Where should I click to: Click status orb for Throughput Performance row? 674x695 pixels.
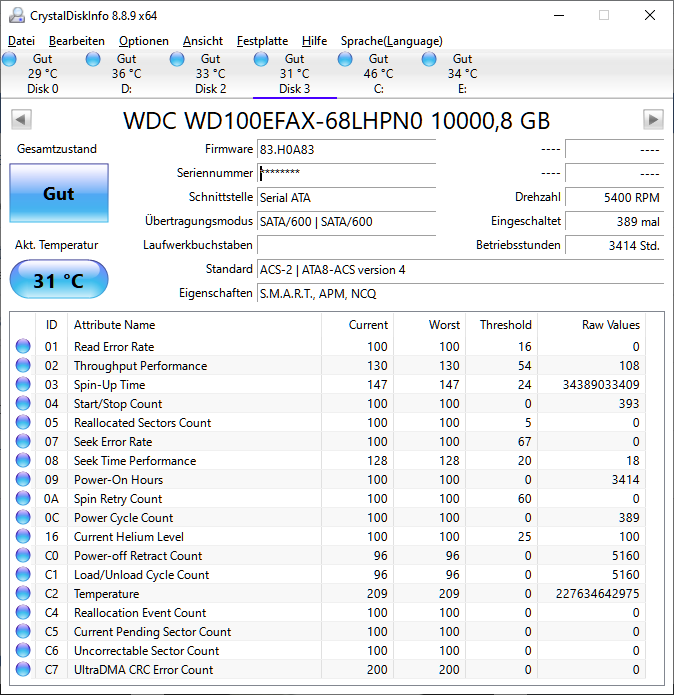coord(23,365)
